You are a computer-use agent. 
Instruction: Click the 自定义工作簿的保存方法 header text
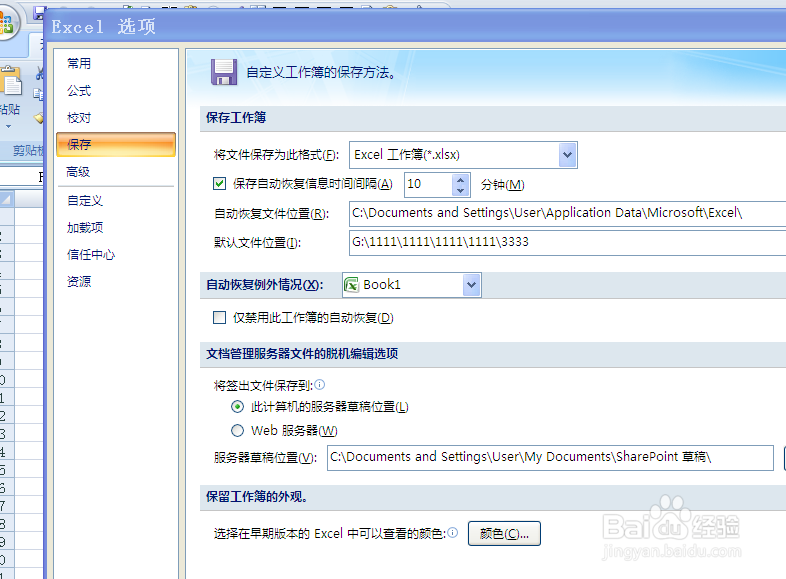[x=321, y=73]
